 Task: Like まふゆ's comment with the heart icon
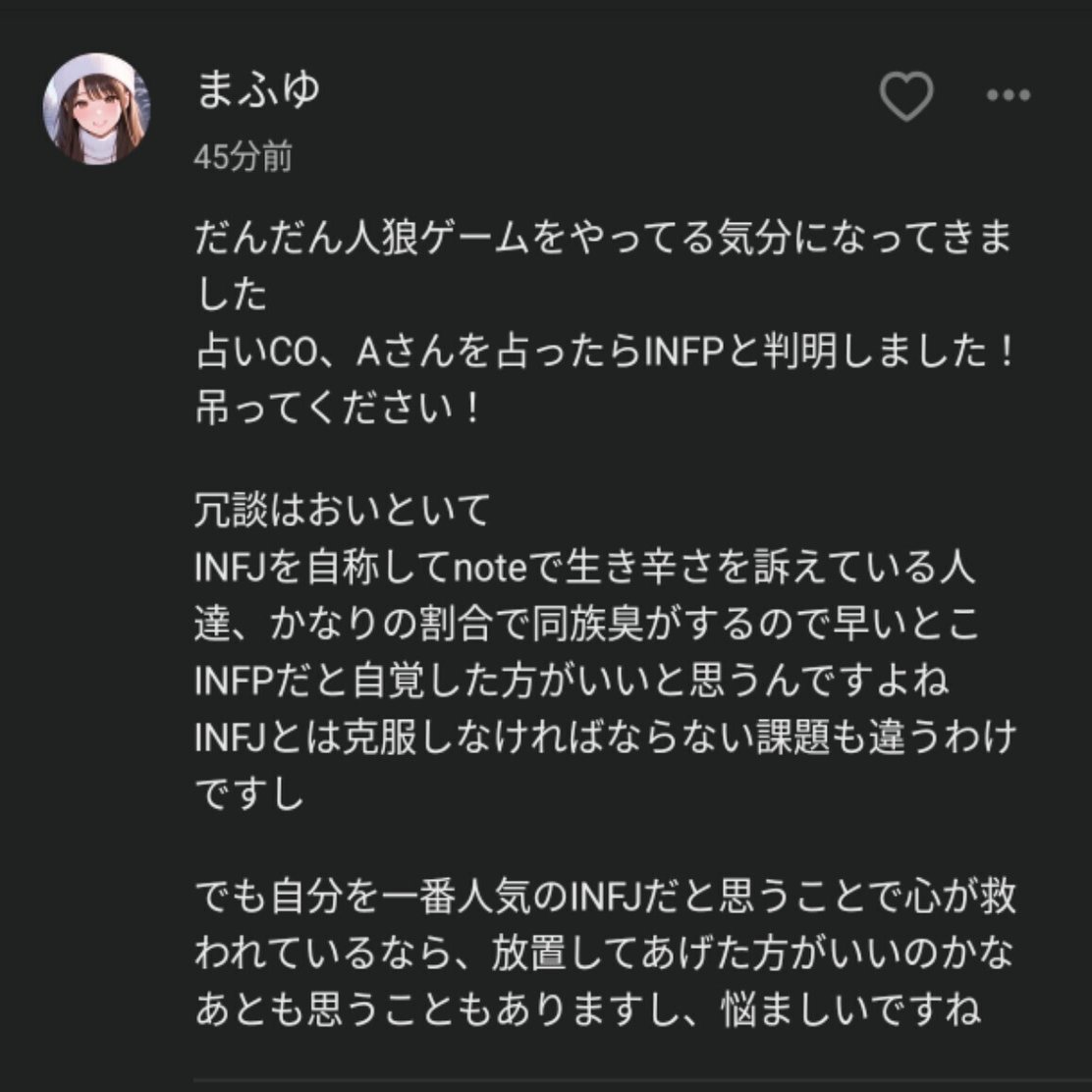906,96
